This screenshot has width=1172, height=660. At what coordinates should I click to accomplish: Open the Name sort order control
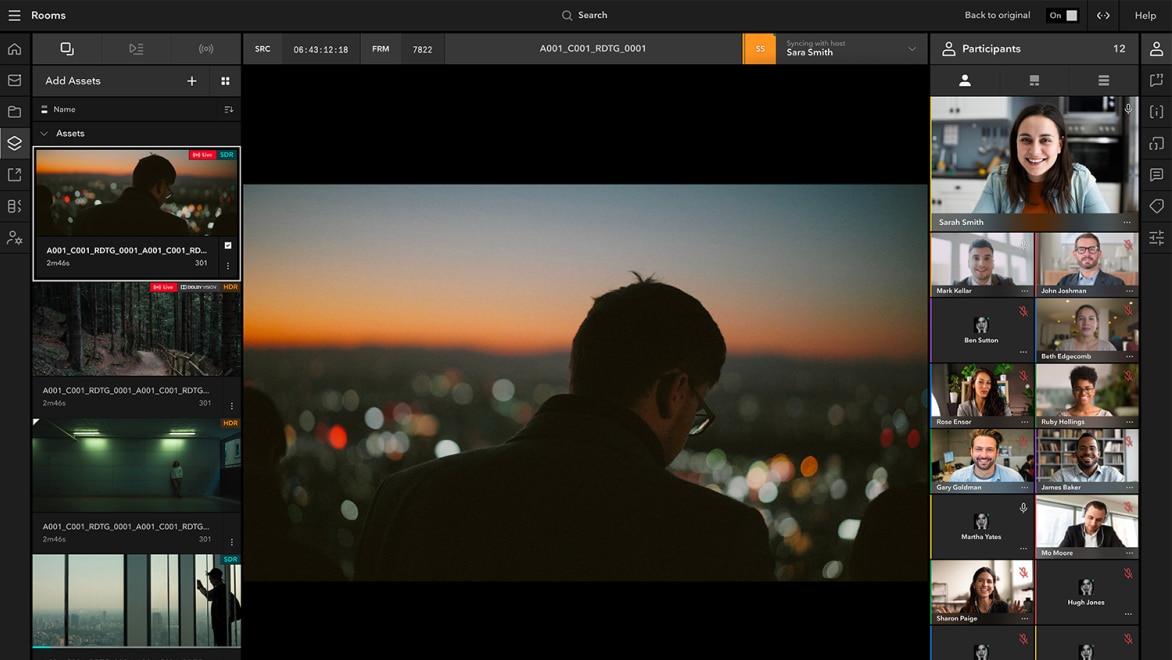(x=228, y=109)
